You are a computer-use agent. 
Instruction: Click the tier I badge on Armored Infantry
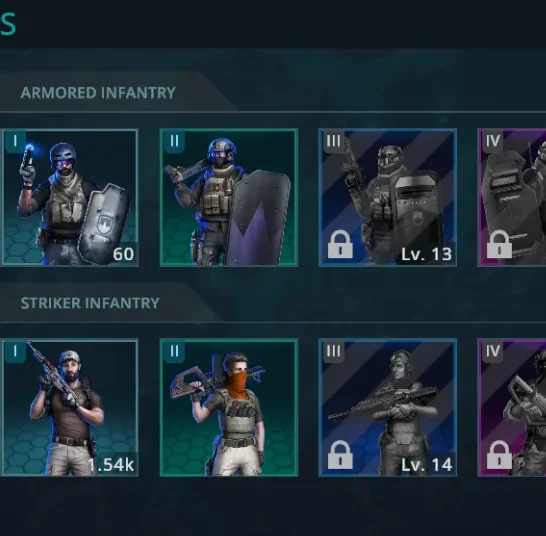(x=15, y=141)
